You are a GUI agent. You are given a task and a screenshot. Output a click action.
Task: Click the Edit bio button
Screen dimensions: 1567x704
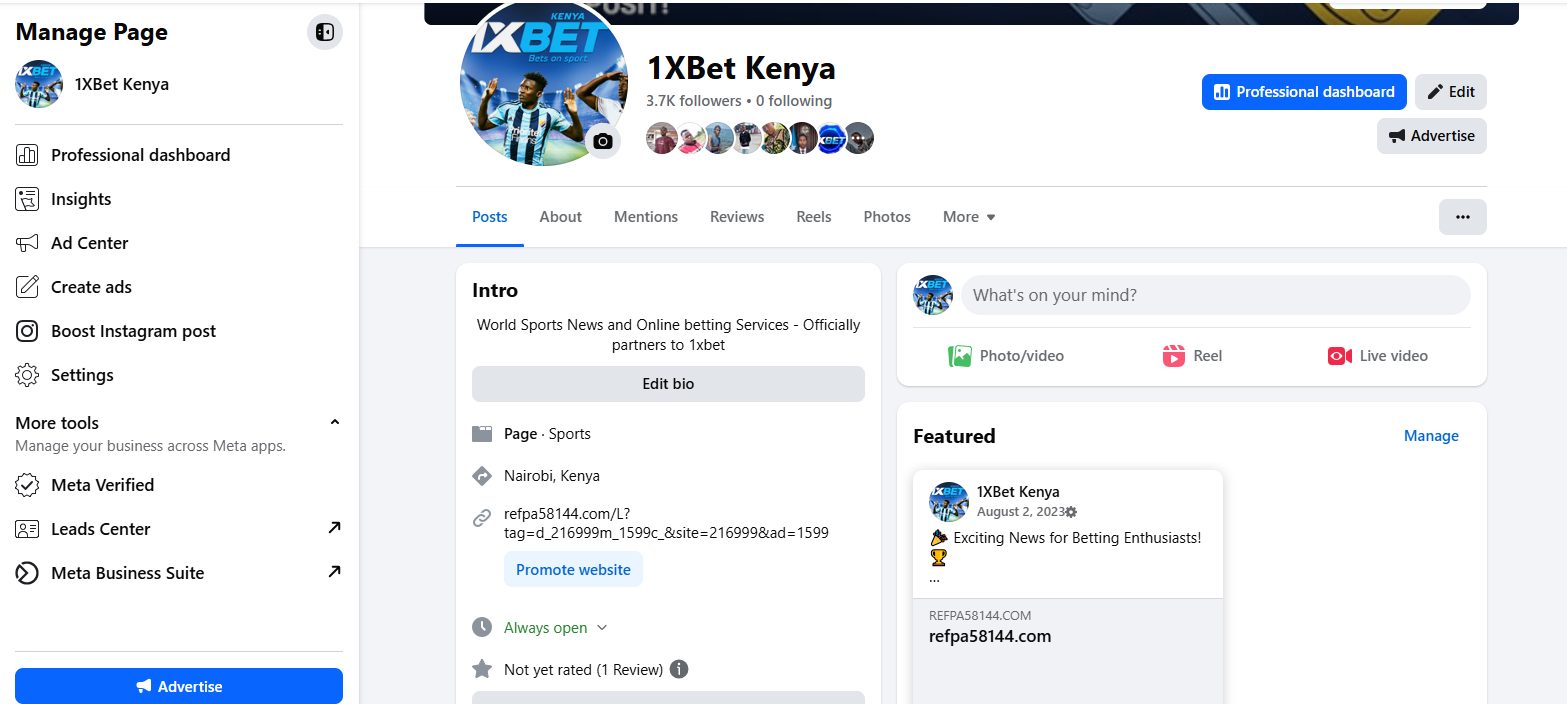(668, 384)
